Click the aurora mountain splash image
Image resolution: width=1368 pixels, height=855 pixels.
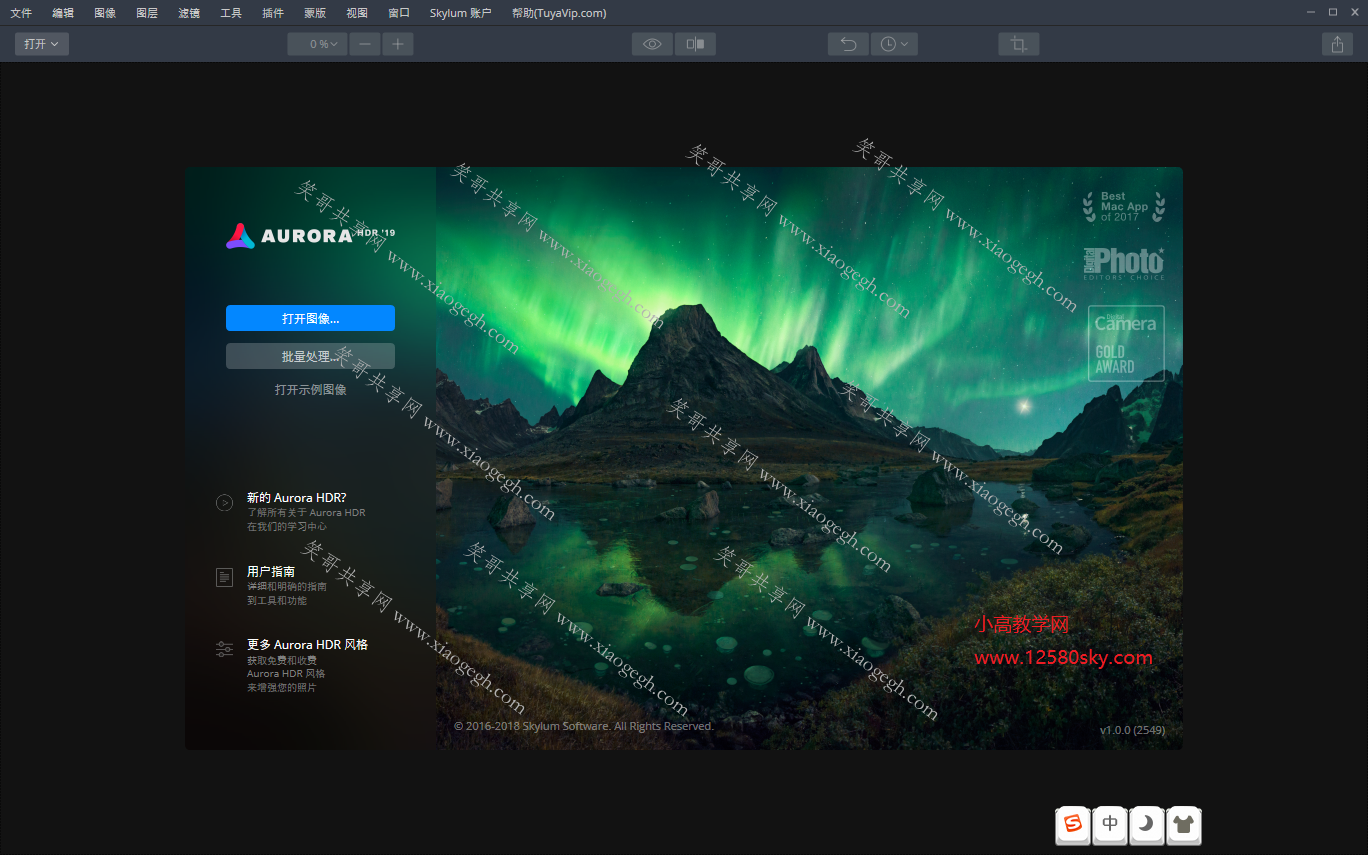point(809,458)
